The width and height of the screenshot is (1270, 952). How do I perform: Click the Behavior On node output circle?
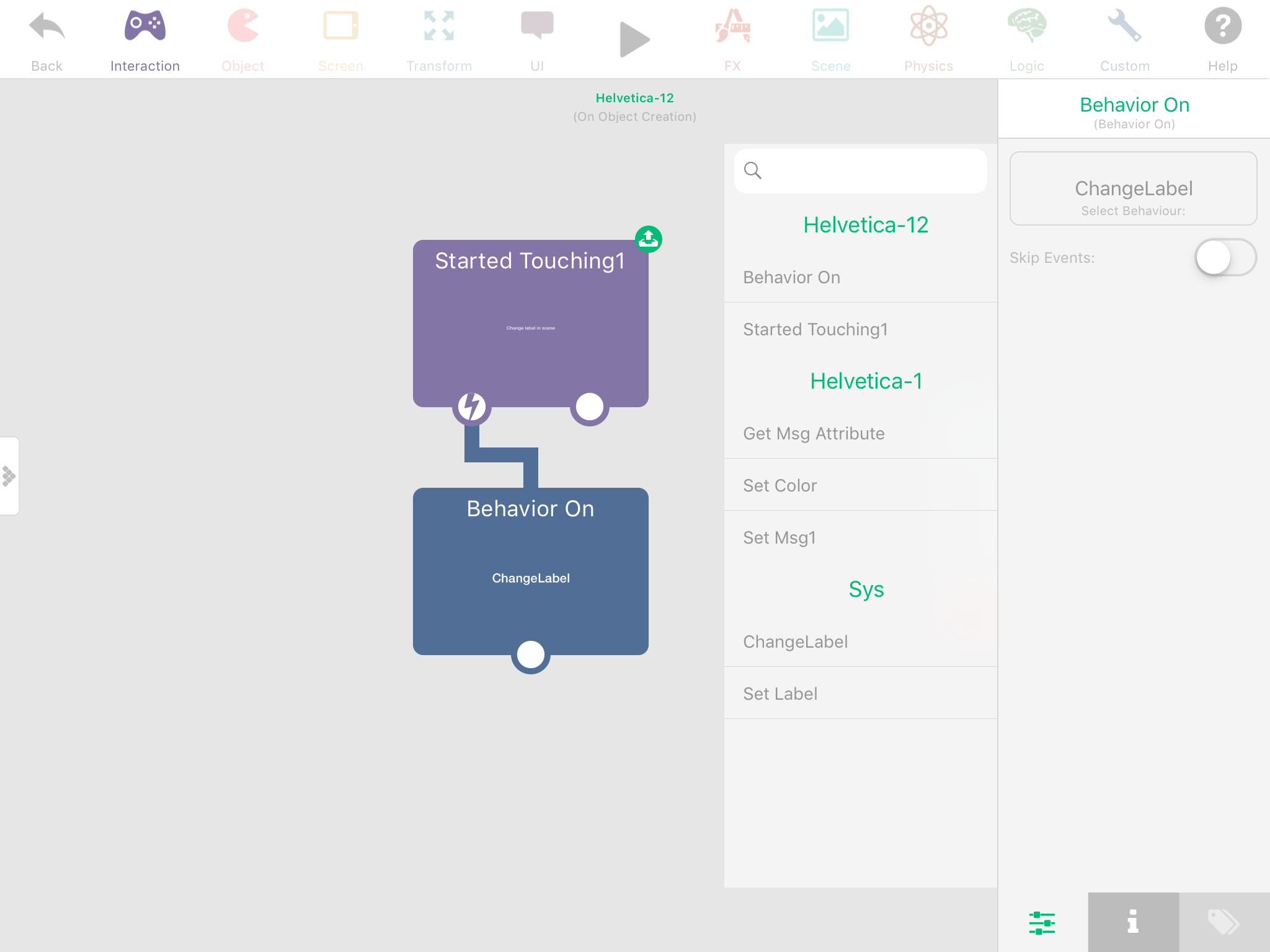tap(531, 654)
